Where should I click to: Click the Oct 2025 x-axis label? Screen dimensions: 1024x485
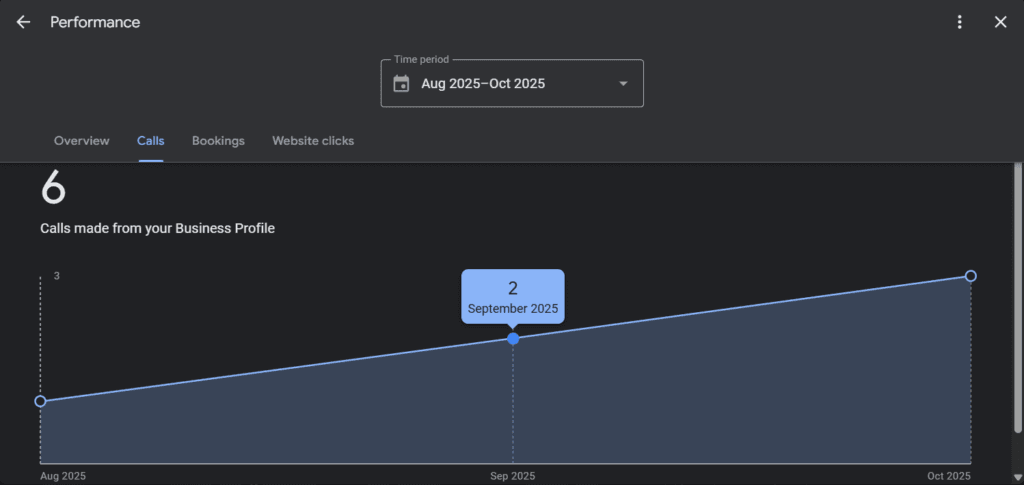[948, 476]
